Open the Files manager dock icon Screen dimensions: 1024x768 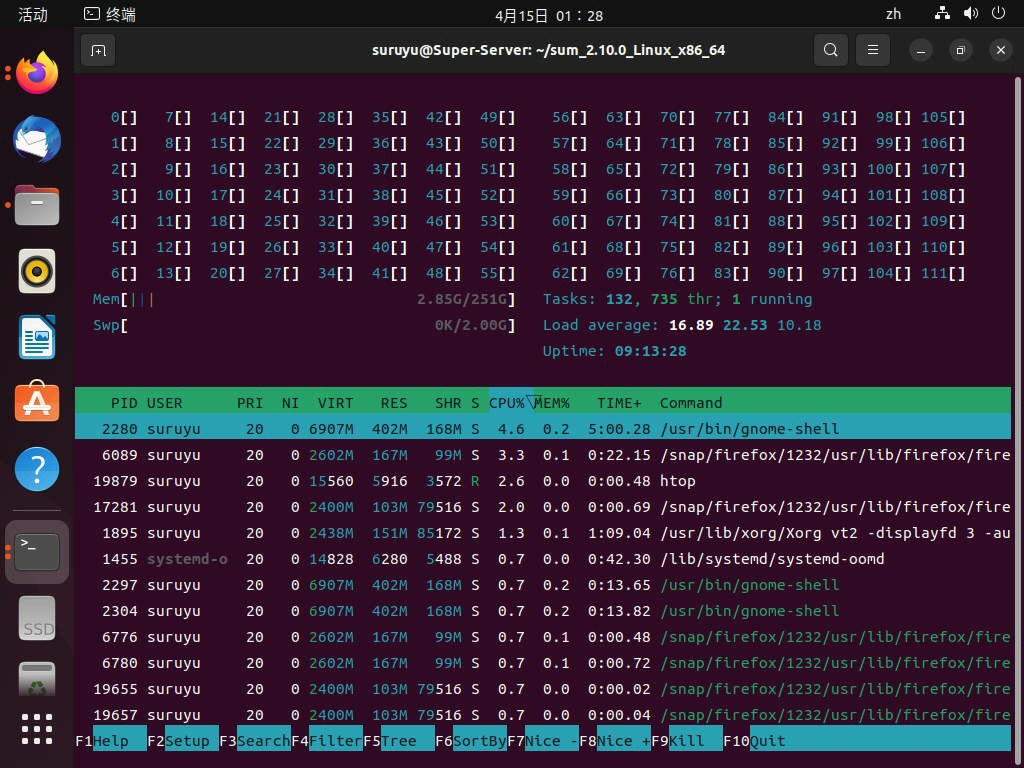click(37, 205)
